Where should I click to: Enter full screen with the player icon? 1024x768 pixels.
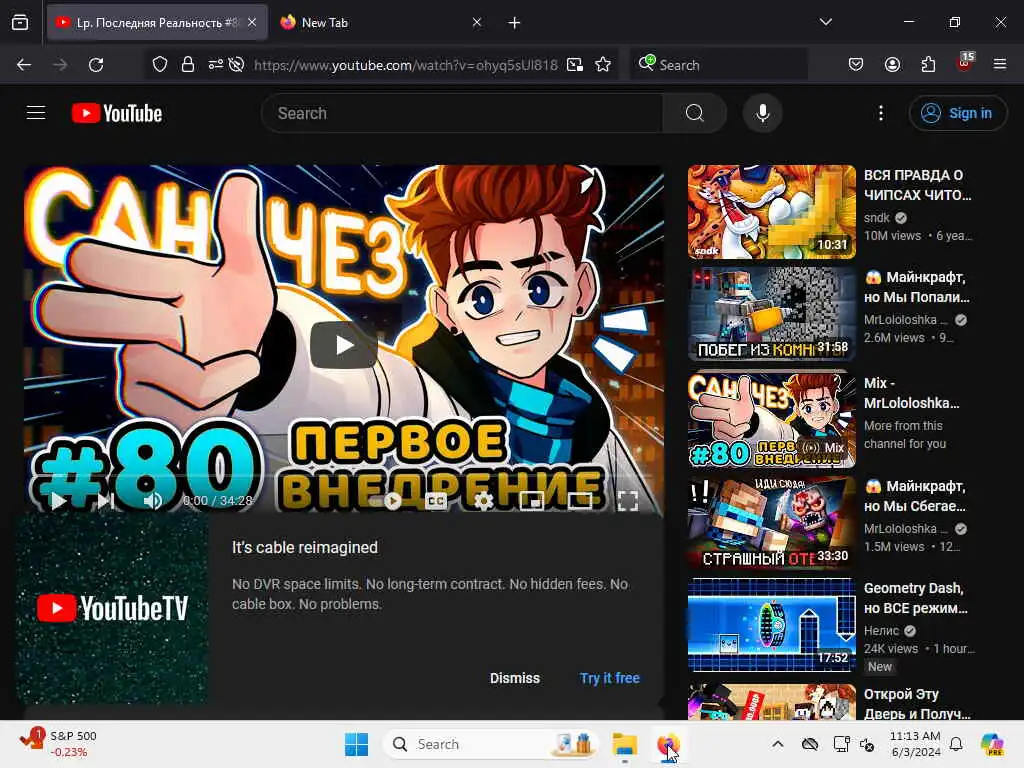[x=628, y=501]
